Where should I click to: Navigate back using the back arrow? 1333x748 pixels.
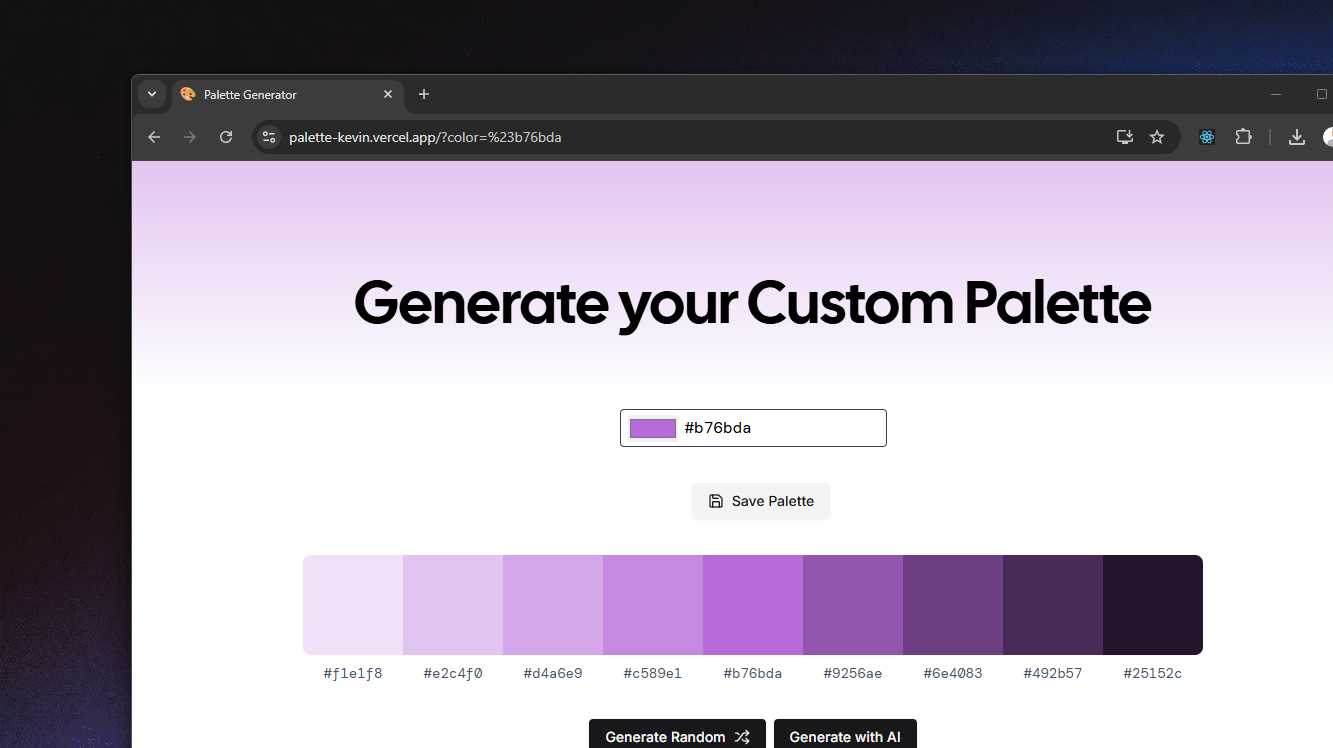(154, 137)
